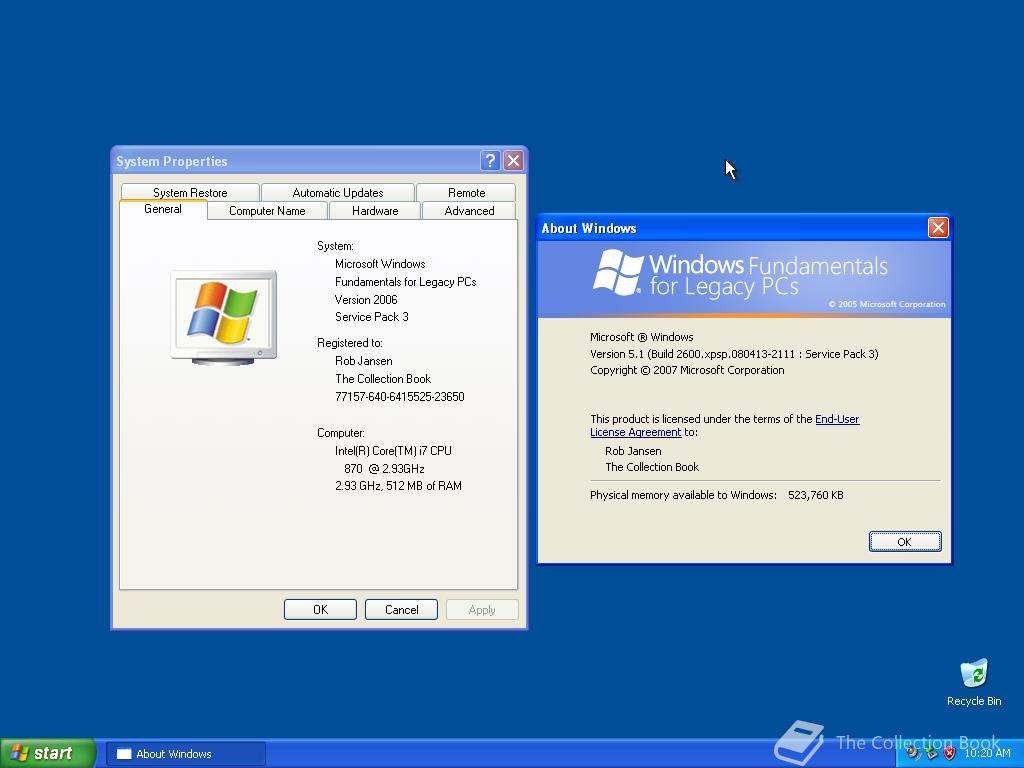This screenshot has width=1024, height=768.
Task: Click 'Microsoft ® Windows' in About Windows
Action: click(x=641, y=337)
